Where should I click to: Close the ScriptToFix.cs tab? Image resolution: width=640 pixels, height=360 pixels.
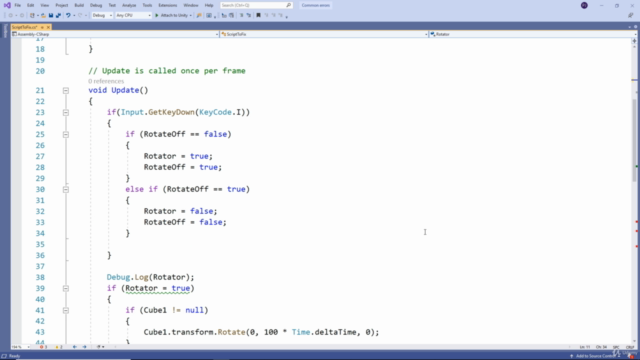click(x=48, y=27)
